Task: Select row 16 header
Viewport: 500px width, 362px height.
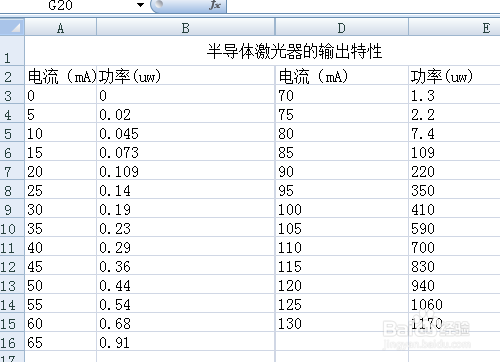Action: point(12,341)
